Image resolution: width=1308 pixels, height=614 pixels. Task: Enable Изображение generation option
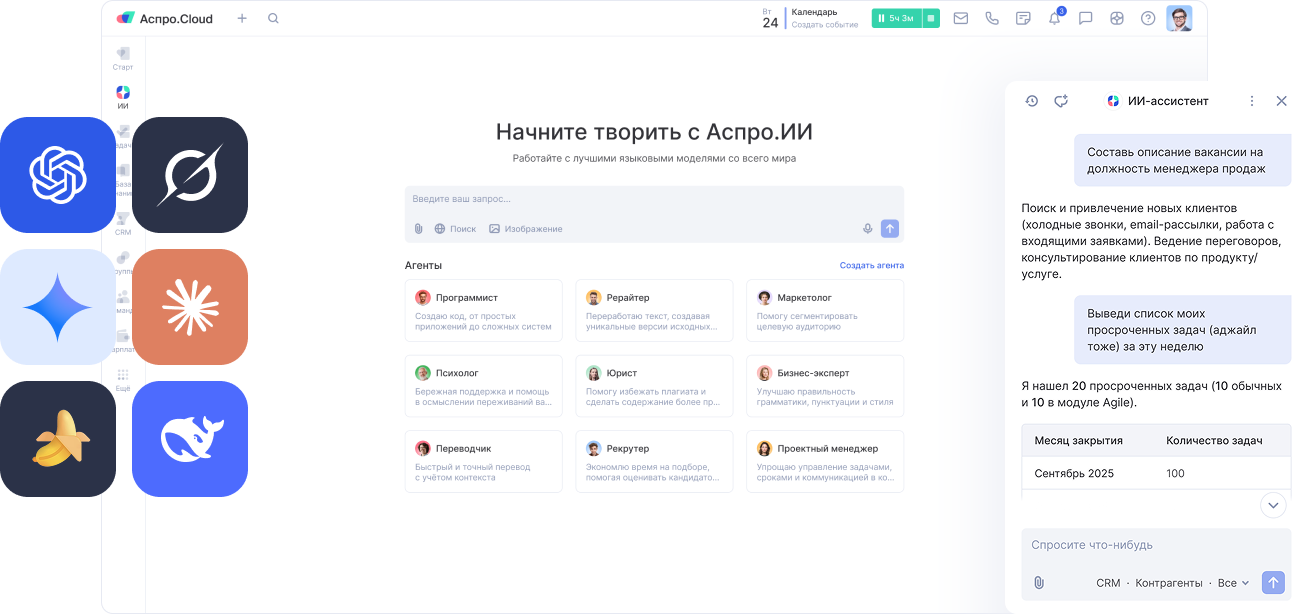[525, 229]
